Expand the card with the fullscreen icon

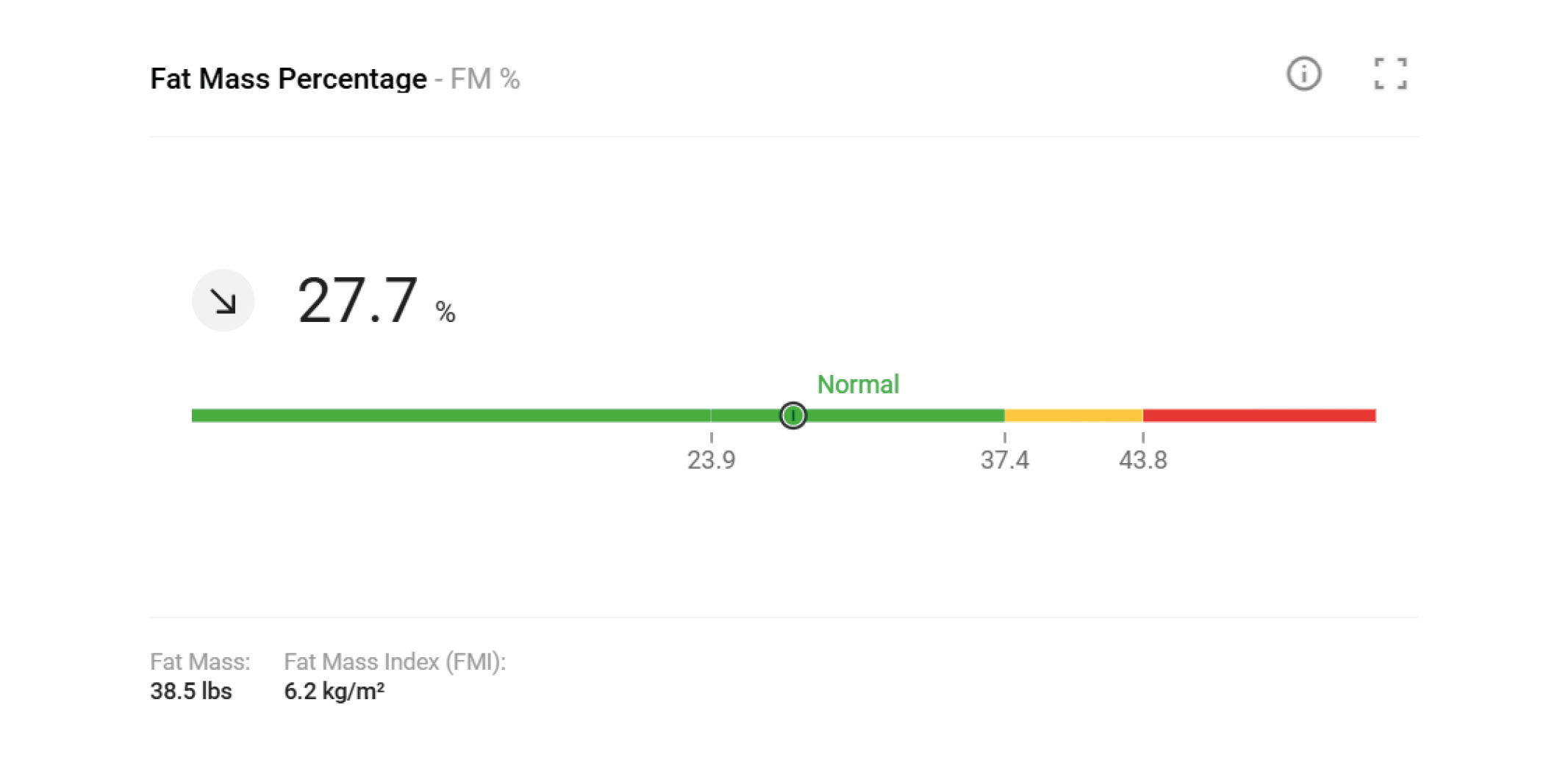click(1390, 74)
